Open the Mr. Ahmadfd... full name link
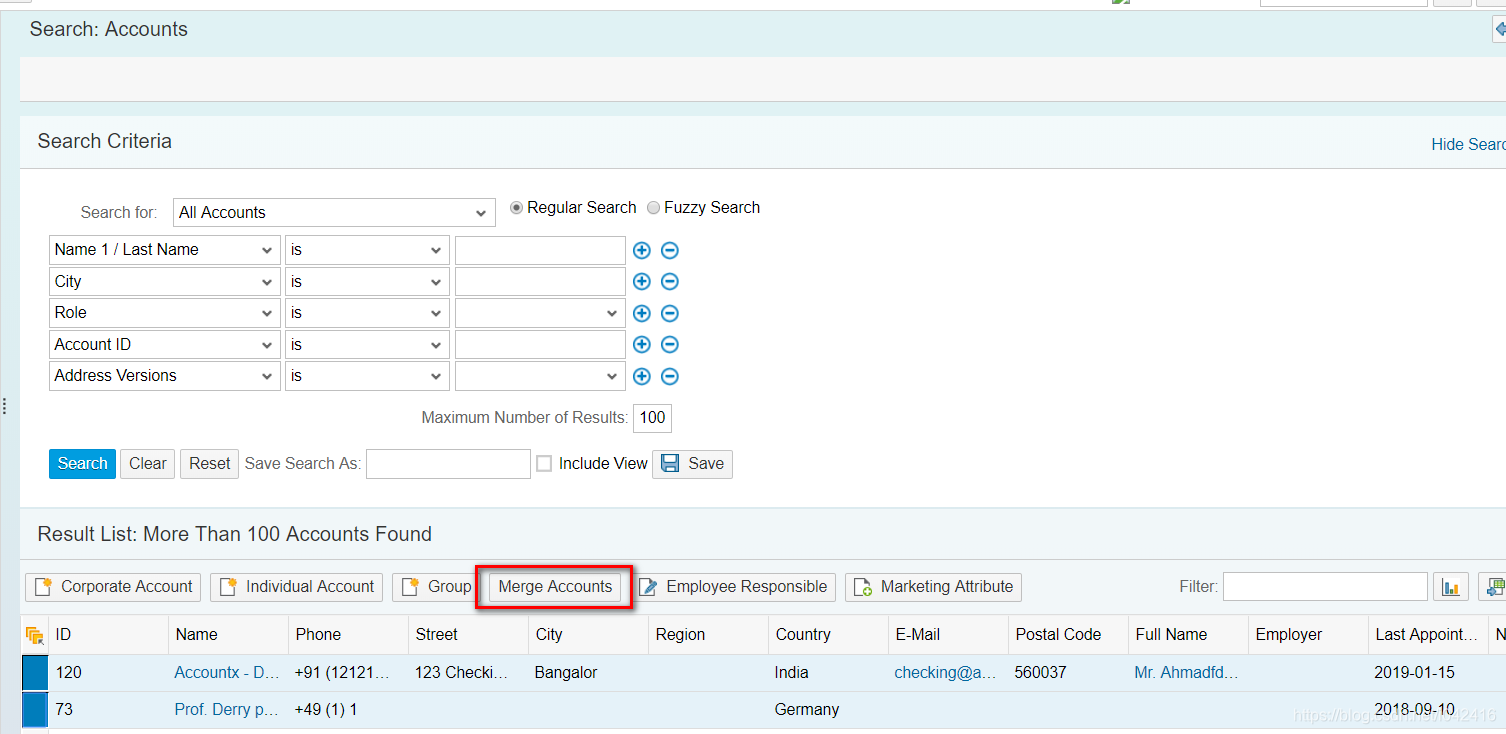This screenshot has width=1506, height=734. [1186, 673]
